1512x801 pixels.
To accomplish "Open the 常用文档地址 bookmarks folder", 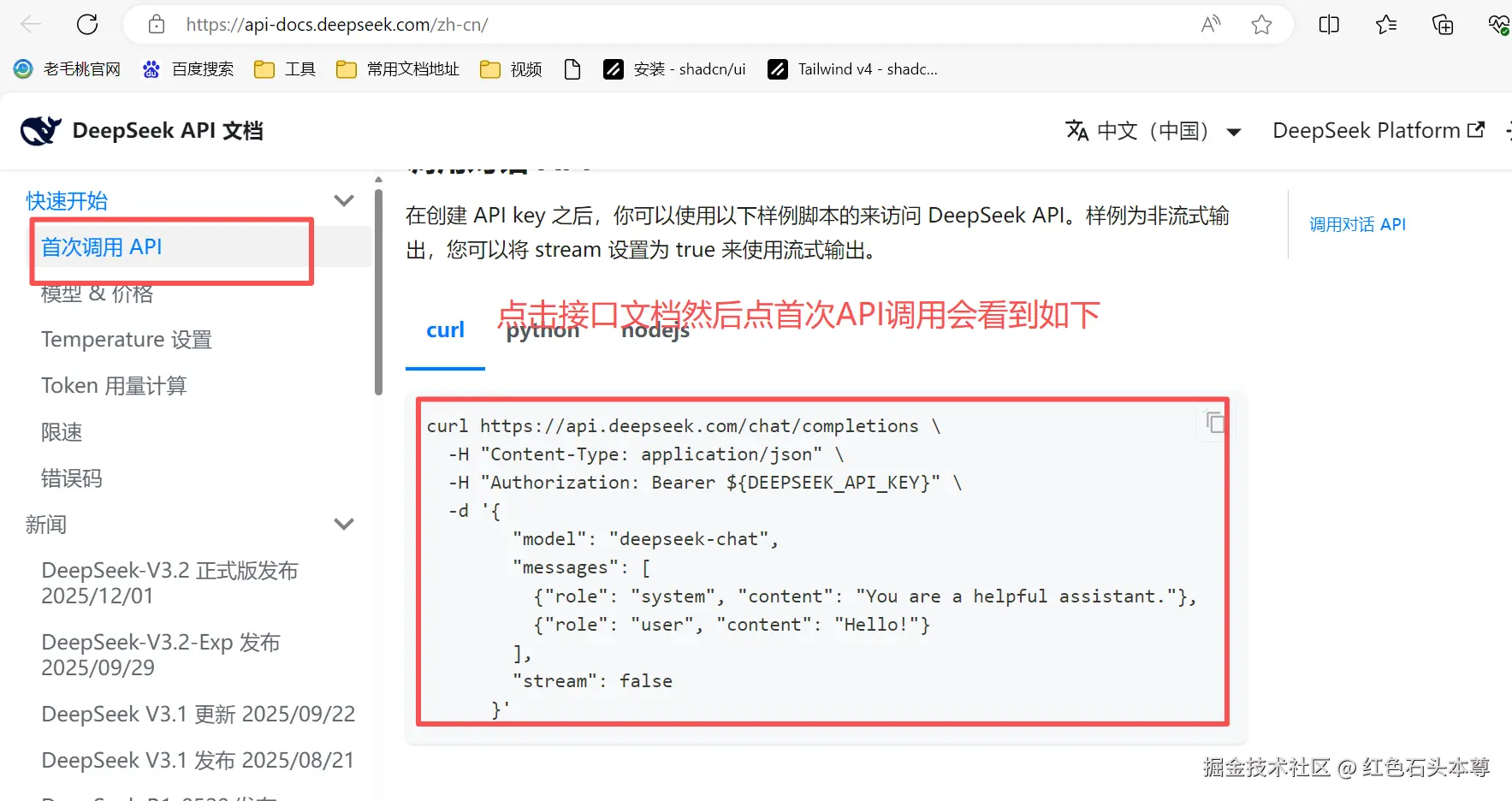I will 398,69.
